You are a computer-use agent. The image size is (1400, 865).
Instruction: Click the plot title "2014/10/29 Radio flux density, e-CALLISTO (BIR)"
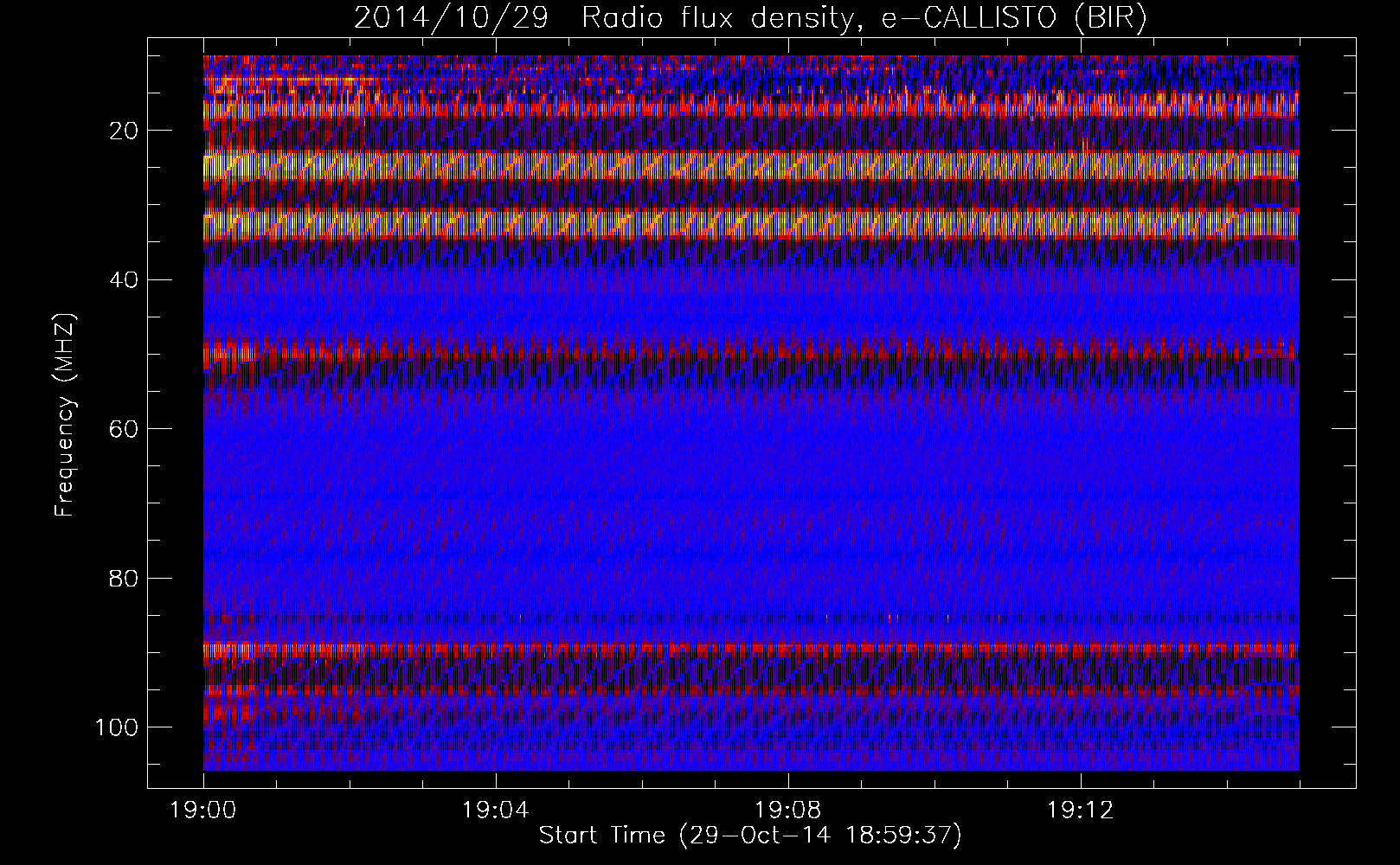pyautogui.click(x=750, y=18)
